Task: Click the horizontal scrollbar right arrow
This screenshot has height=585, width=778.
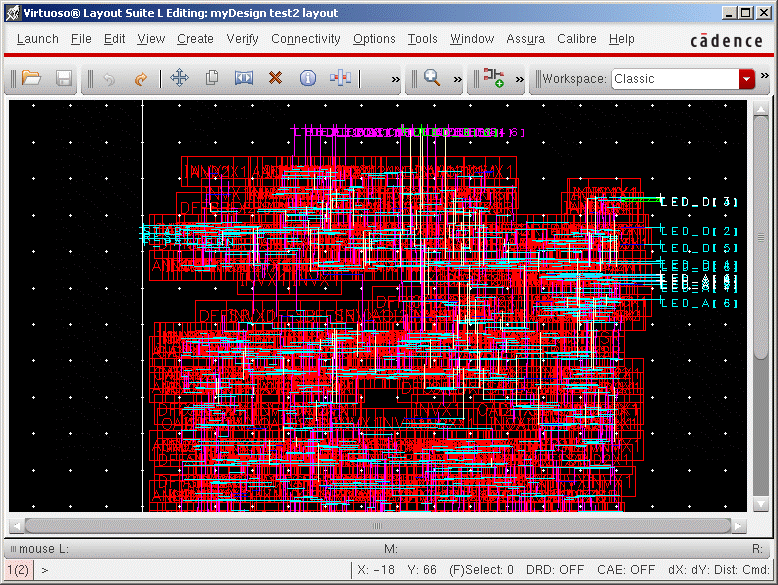Action: point(739,525)
